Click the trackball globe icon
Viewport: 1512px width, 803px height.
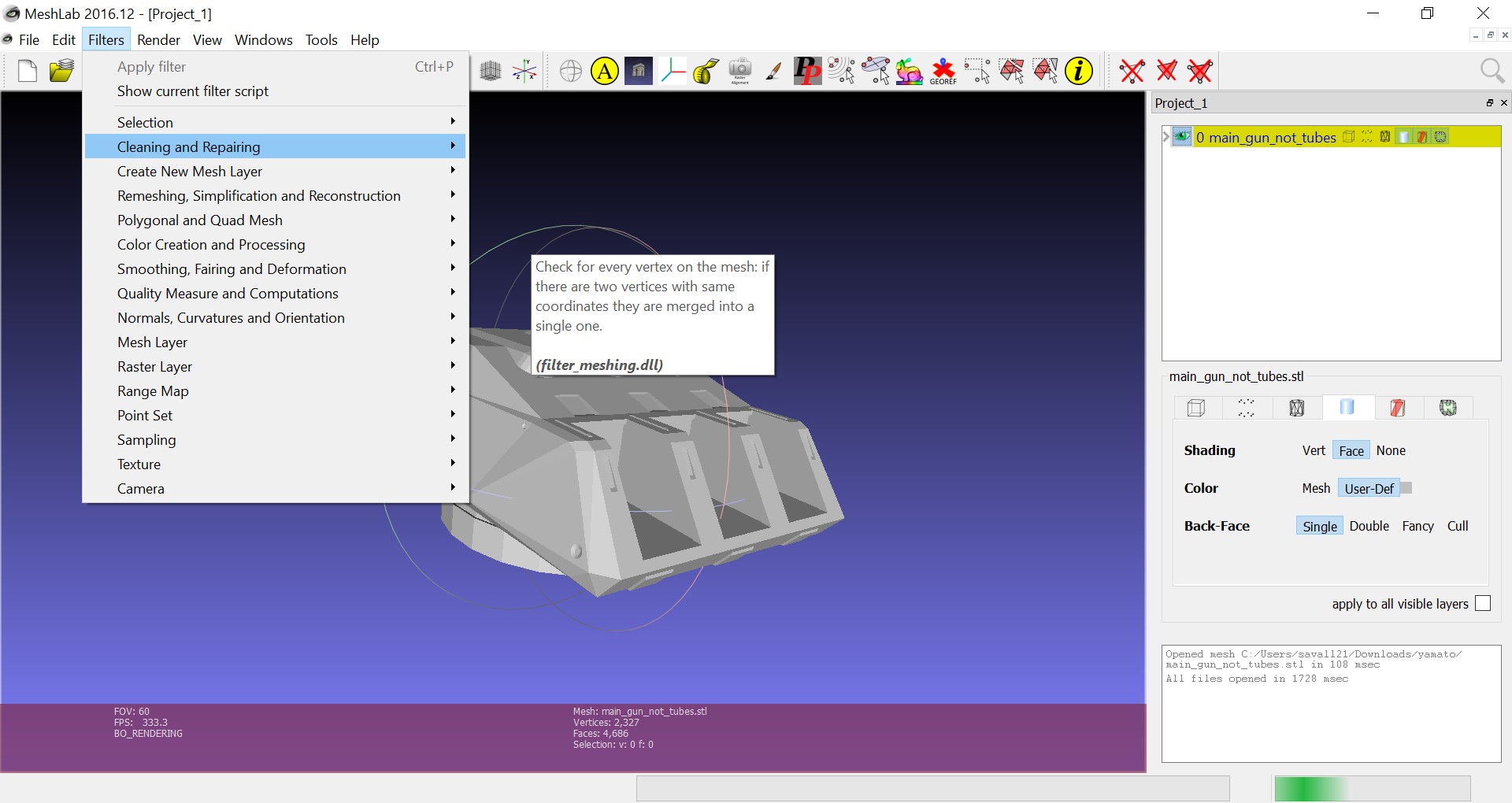571,72
